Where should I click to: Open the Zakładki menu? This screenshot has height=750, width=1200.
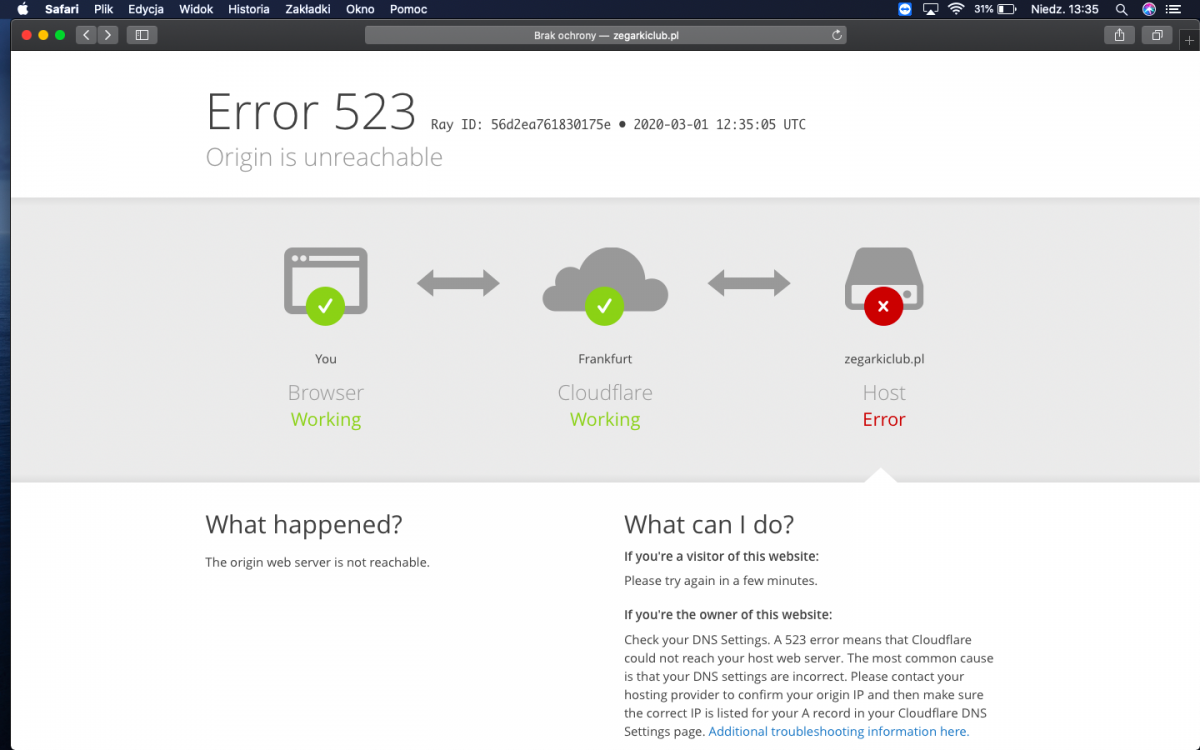click(x=307, y=9)
